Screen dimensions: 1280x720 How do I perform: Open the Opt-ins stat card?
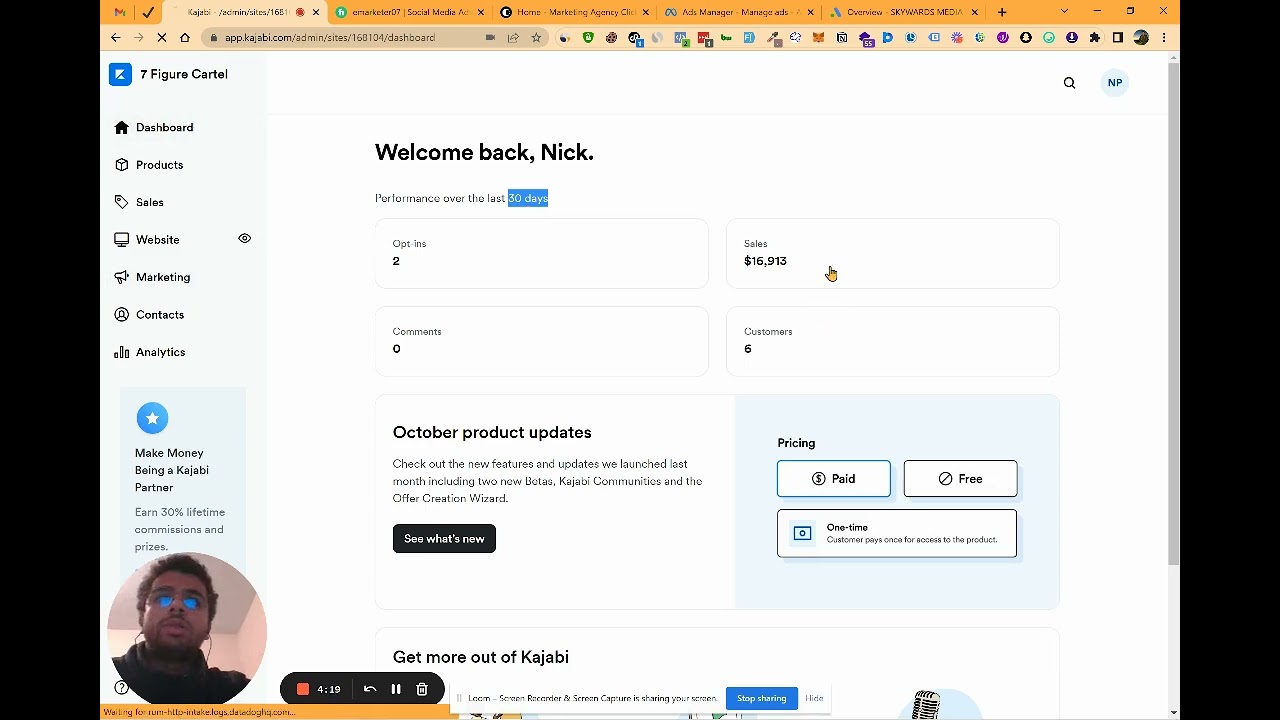pyautogui.click(x=541, y=253)
